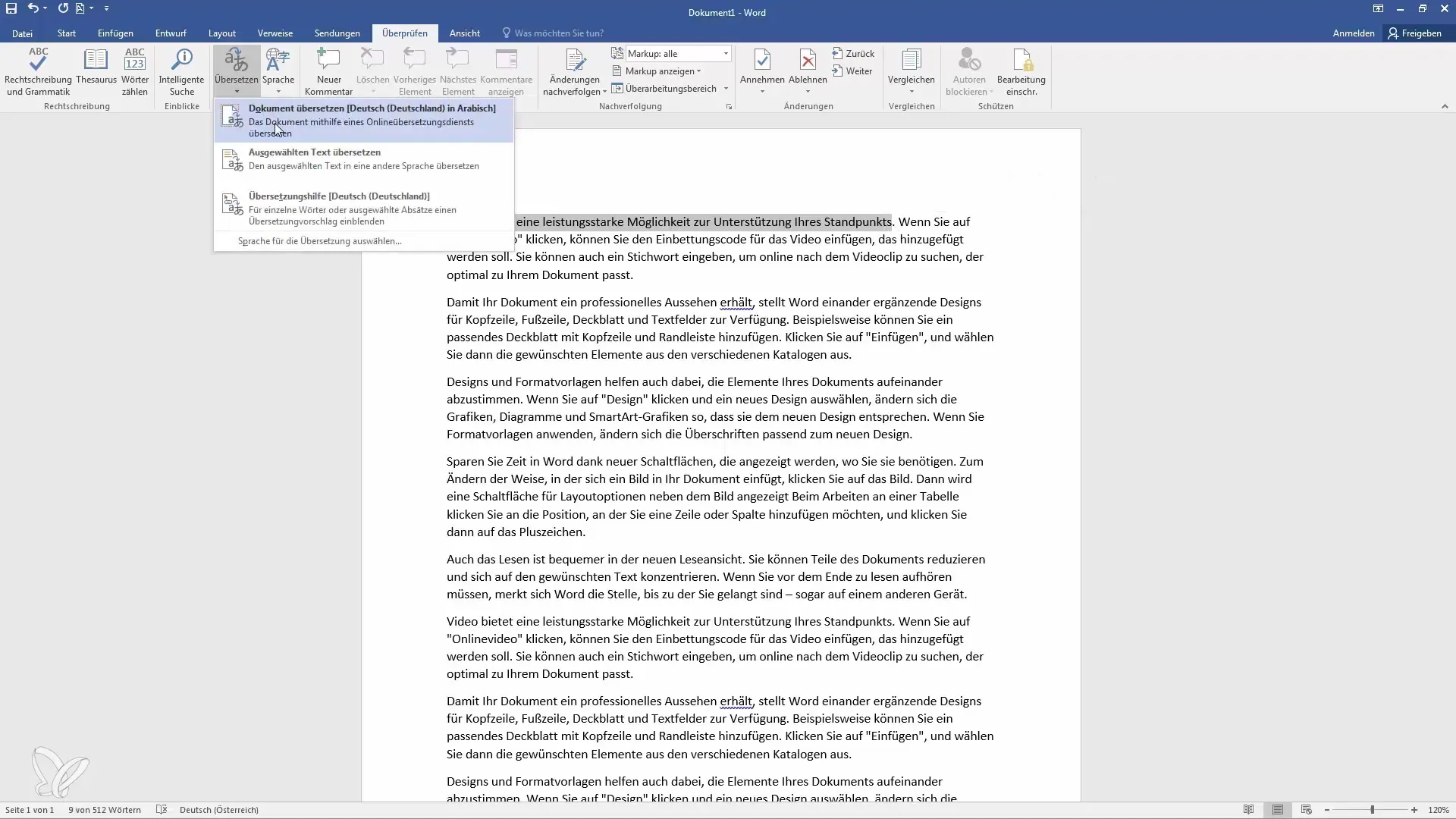Open Annehmen dropdown arrow

(x=762, y=92)
